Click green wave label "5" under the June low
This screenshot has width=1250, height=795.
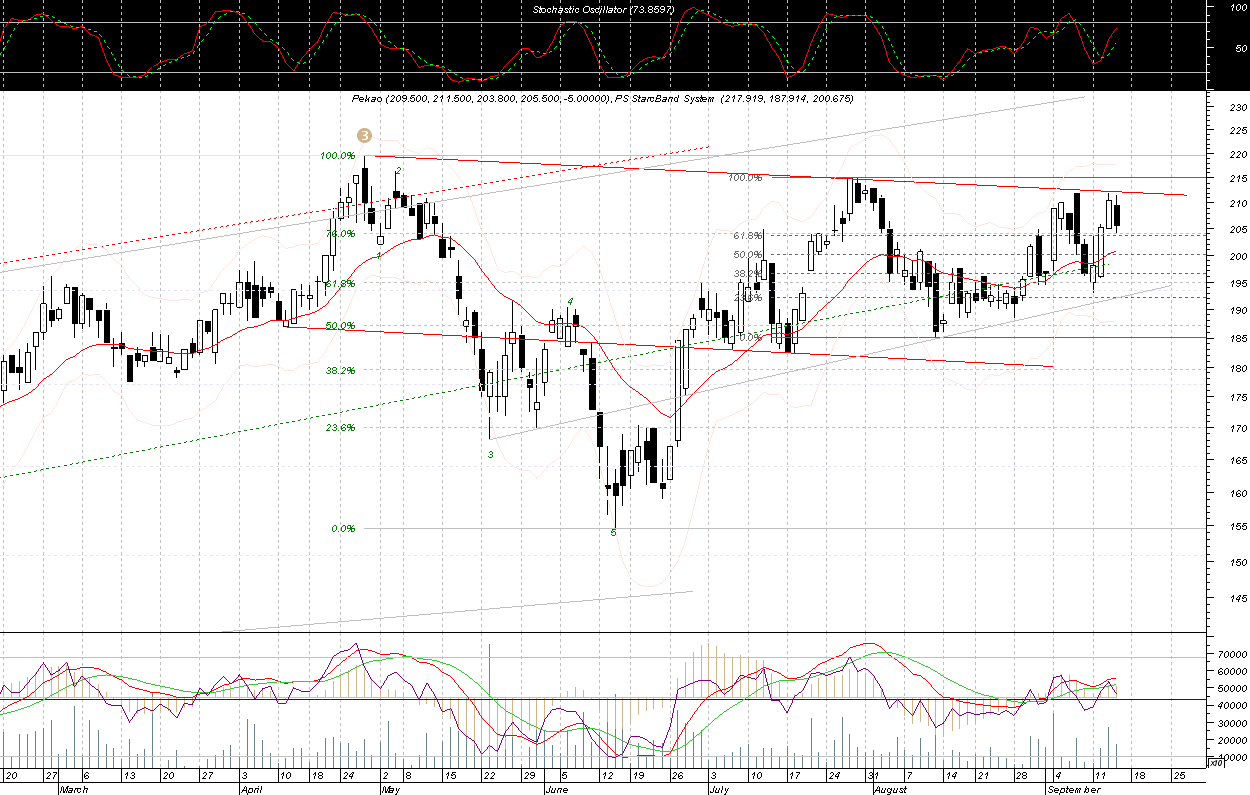click(x=613, y=533)
